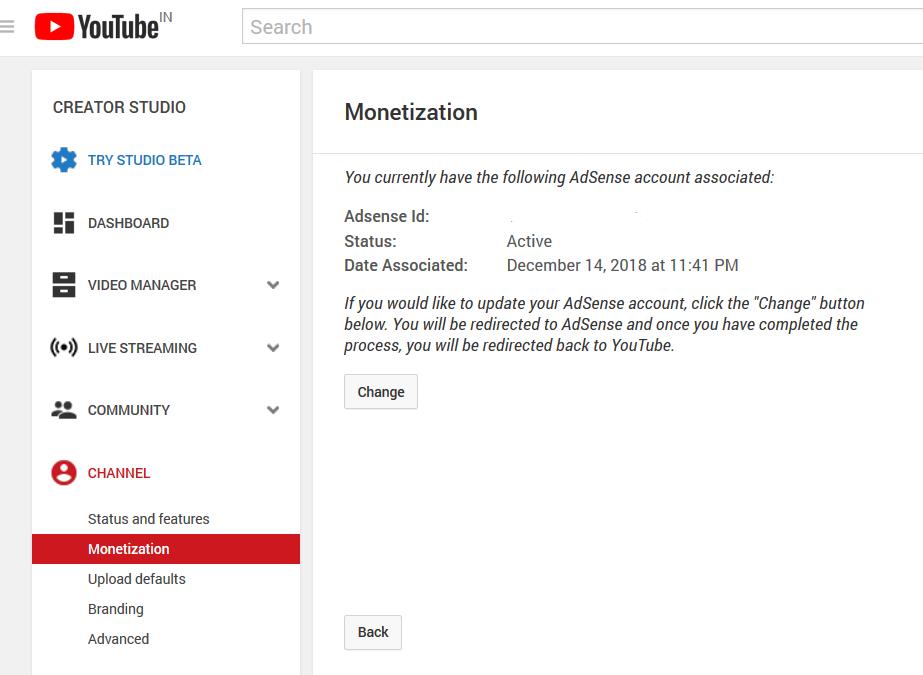This screenshot has height=675, width=923.
Task: Click the Video Manager drawer icon
Action: click(x=64, y=285)
